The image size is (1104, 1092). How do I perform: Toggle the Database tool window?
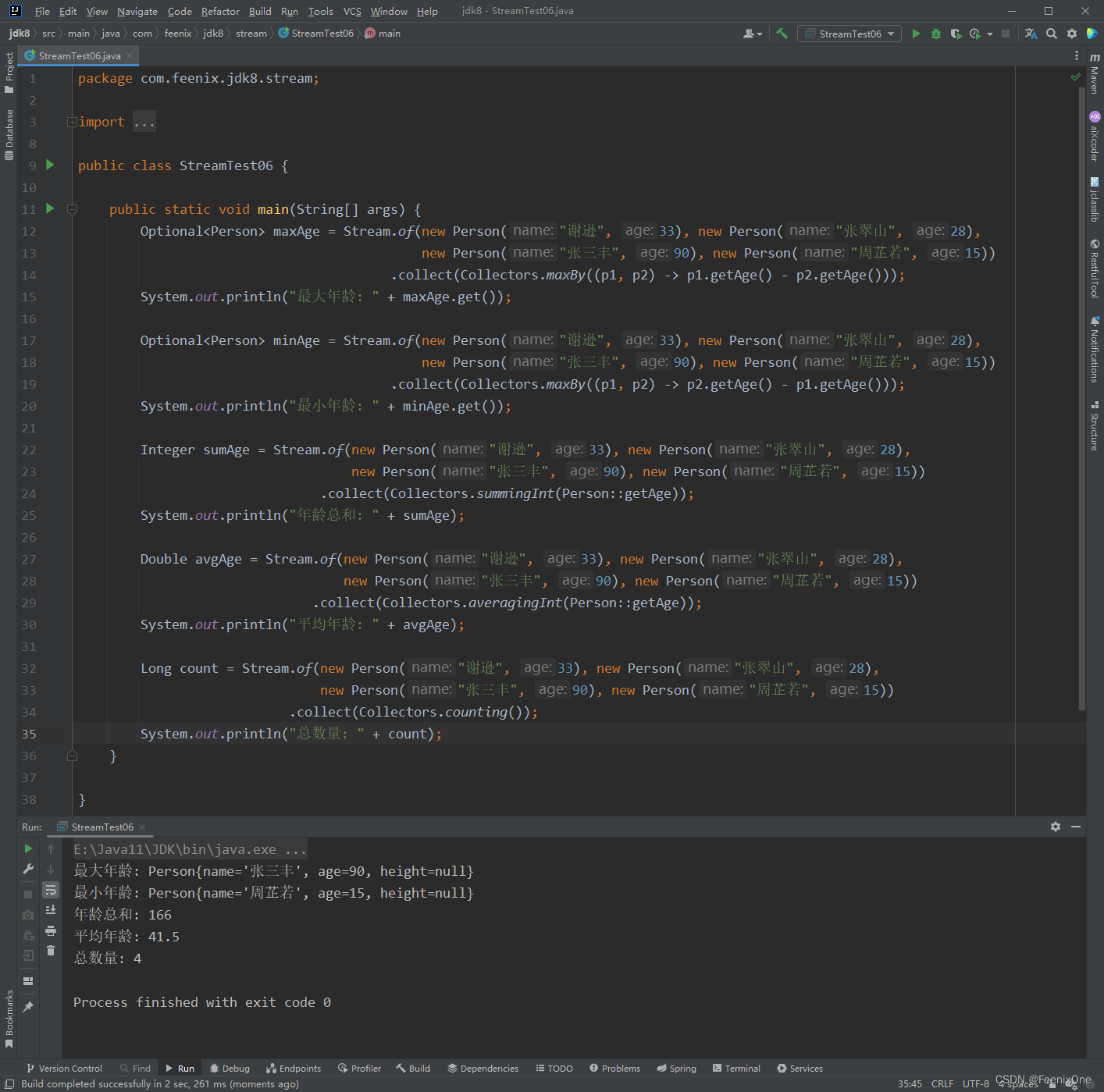(x=9, y=135)
